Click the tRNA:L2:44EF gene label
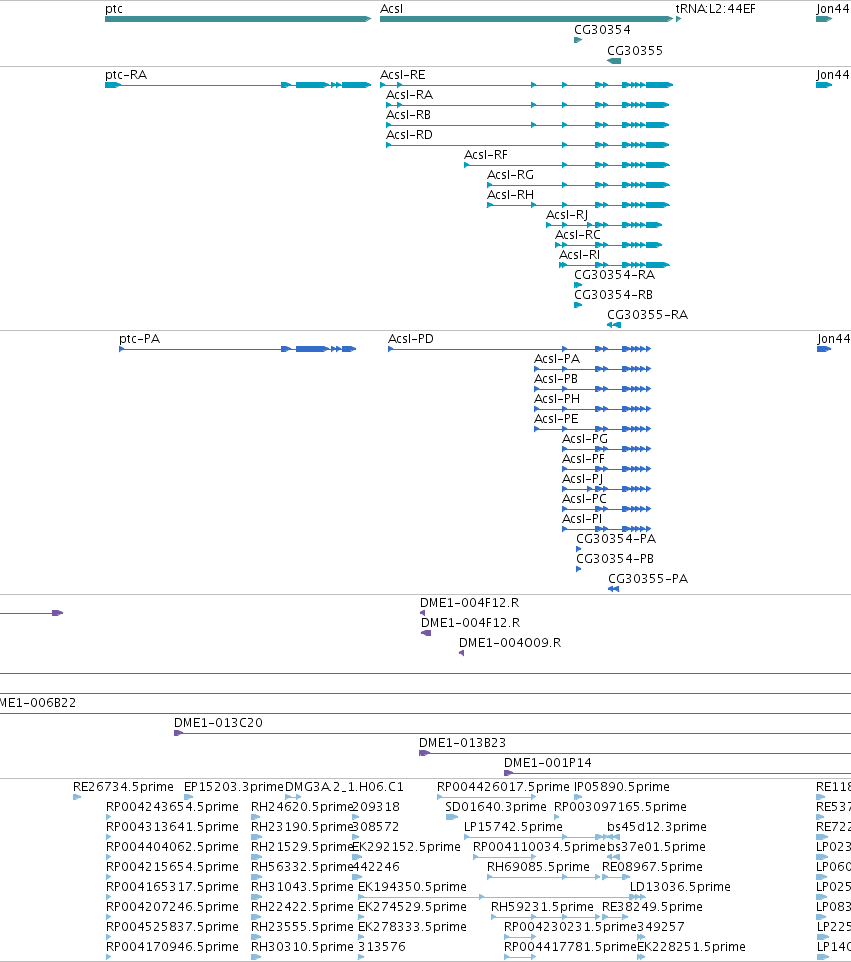The width and height of the screenshot is (851, 962). point(715,9)
